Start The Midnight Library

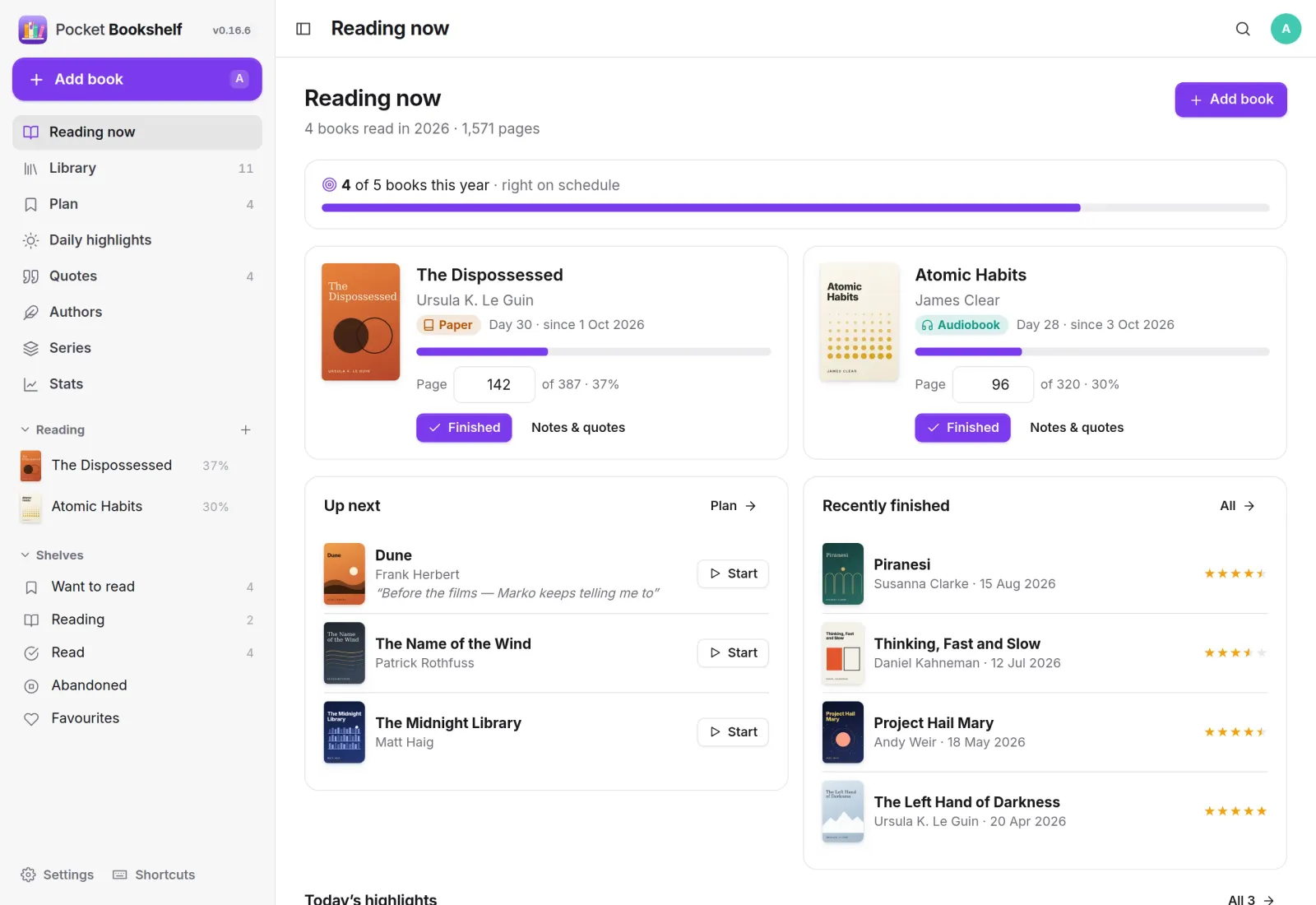click(x=733, y=732)
